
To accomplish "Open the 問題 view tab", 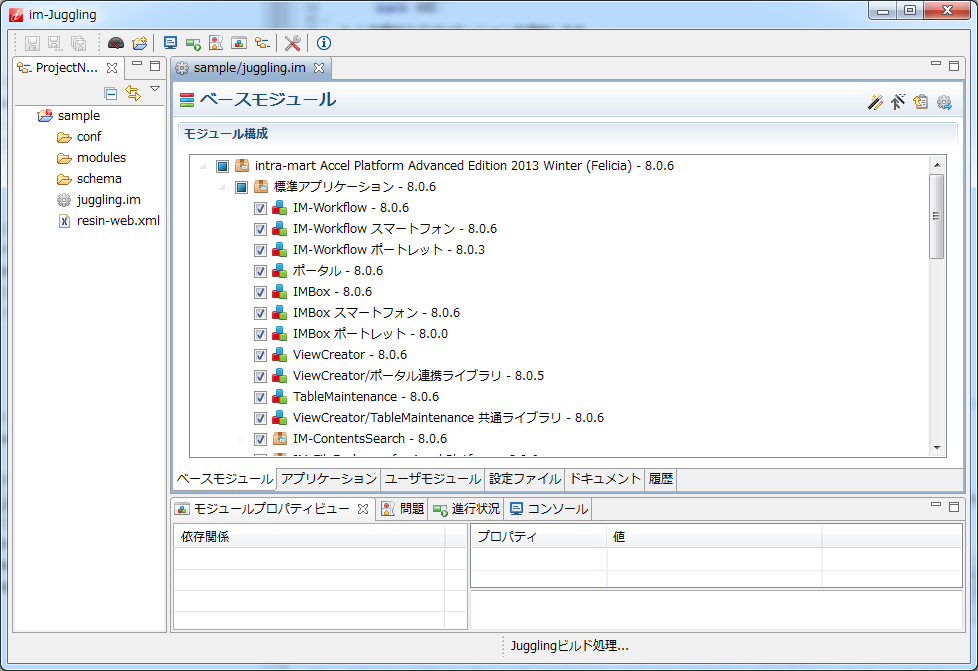I will click(x=403, y=509).
